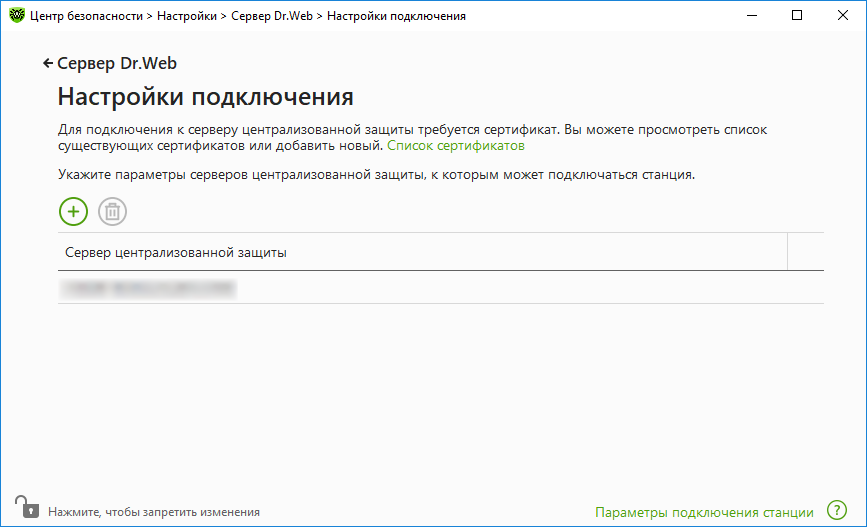Click the green plus add server icon
867x527 pixels.
[x=74, y=211]
